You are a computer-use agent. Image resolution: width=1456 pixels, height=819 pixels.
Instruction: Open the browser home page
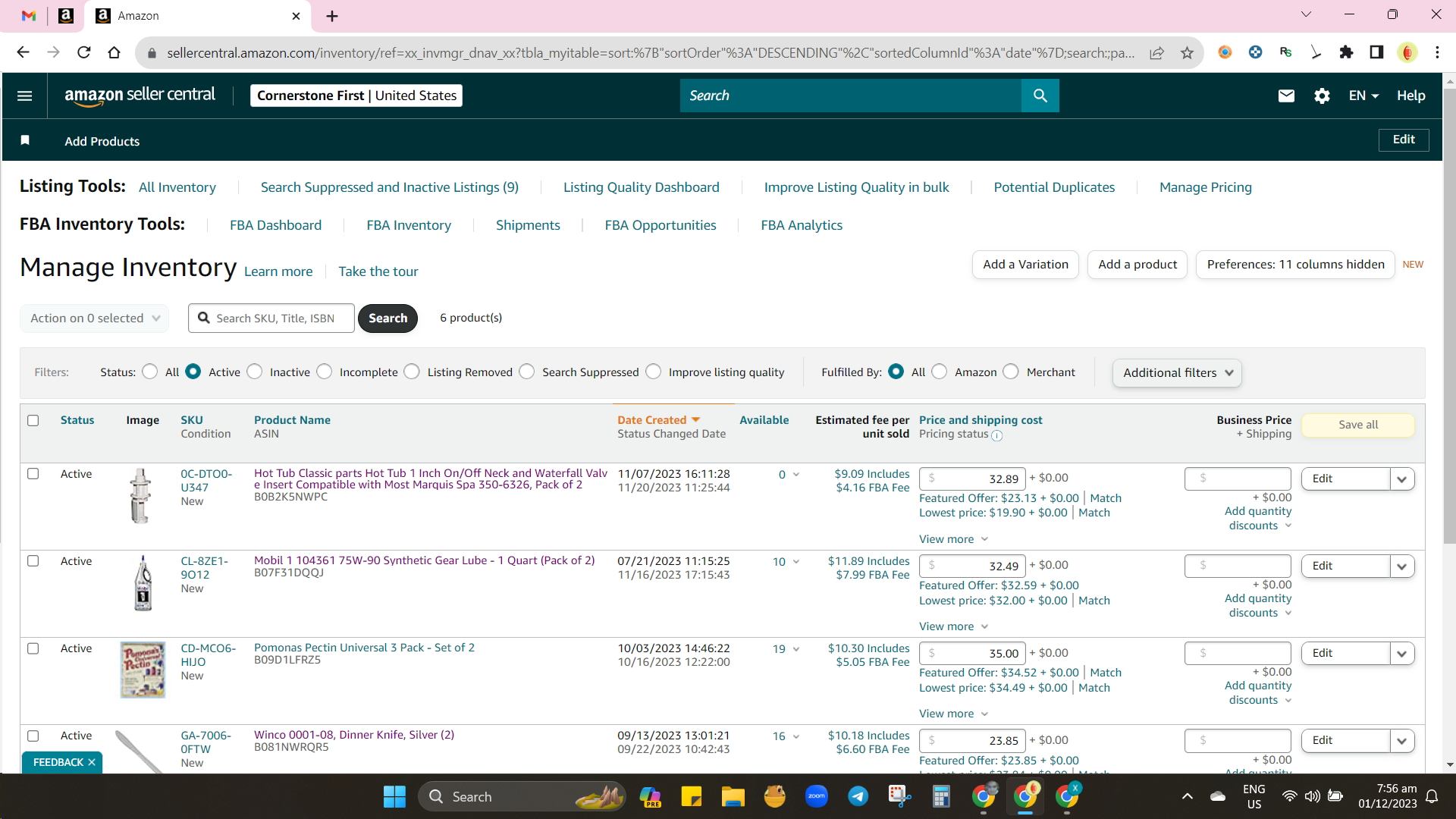tap(114, 52)
